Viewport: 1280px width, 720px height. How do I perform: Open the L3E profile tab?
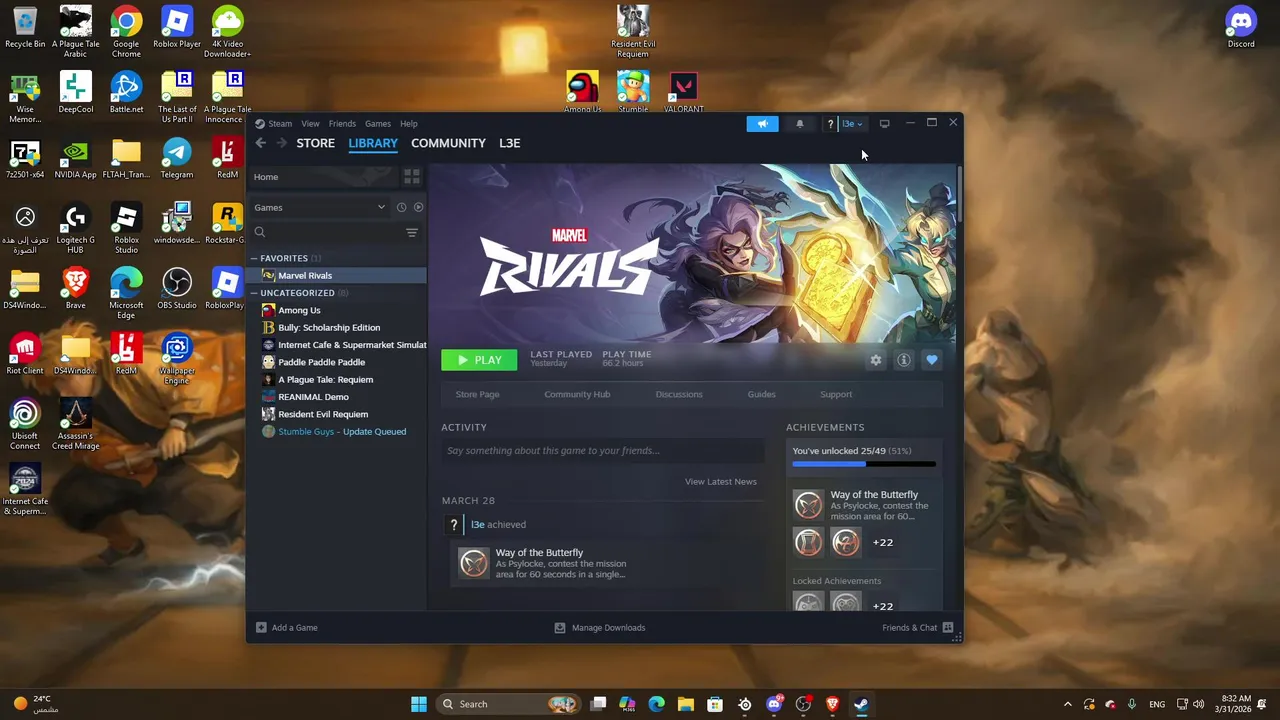(x=510, y=143)
